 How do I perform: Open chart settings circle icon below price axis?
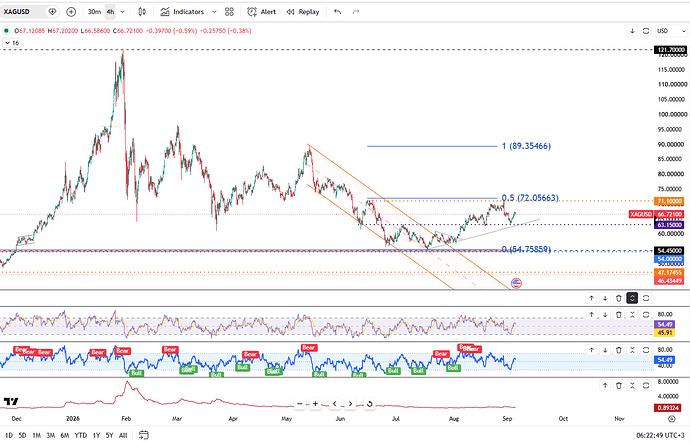672,419
